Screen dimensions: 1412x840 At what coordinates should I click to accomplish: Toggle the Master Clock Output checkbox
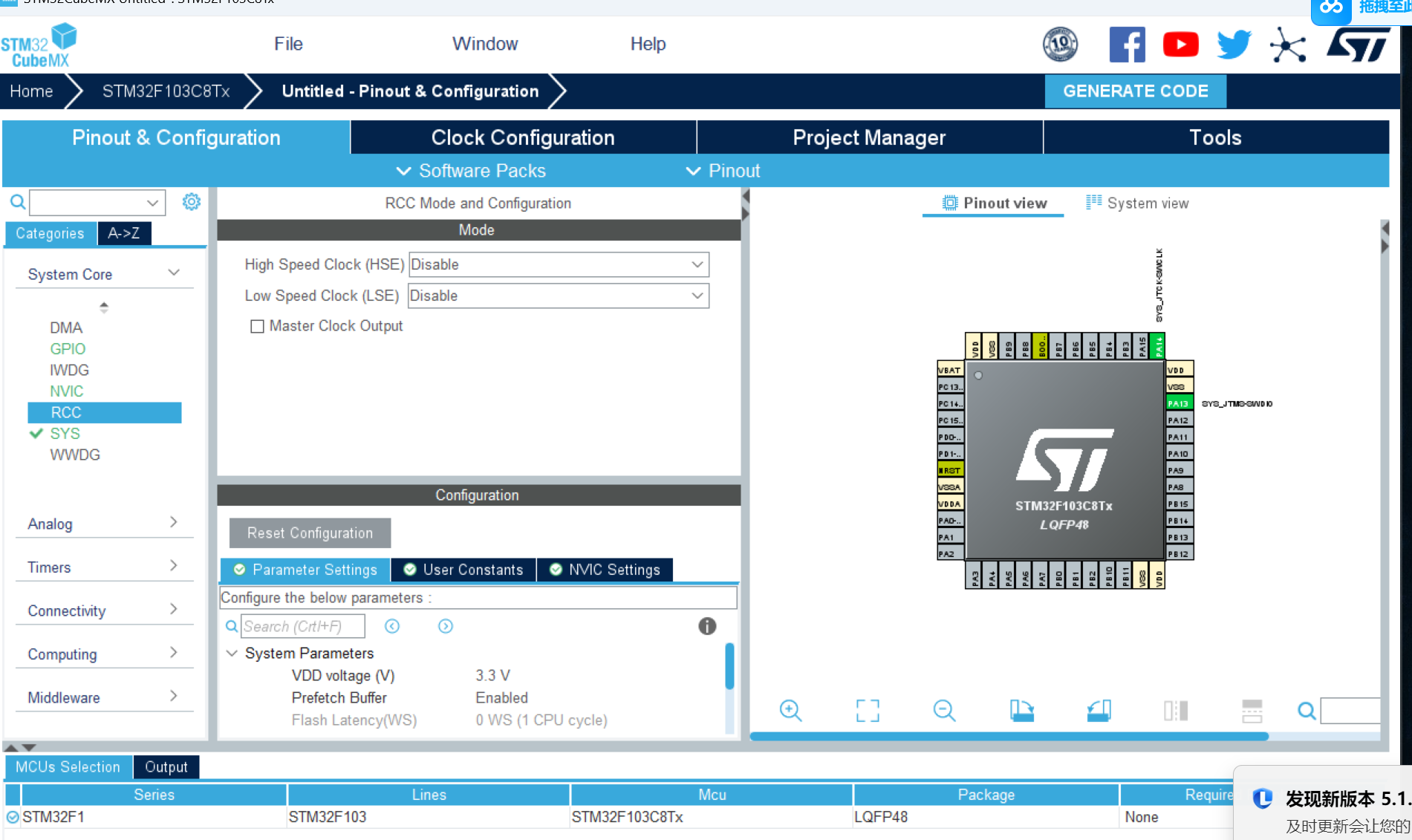click(258, 327)
